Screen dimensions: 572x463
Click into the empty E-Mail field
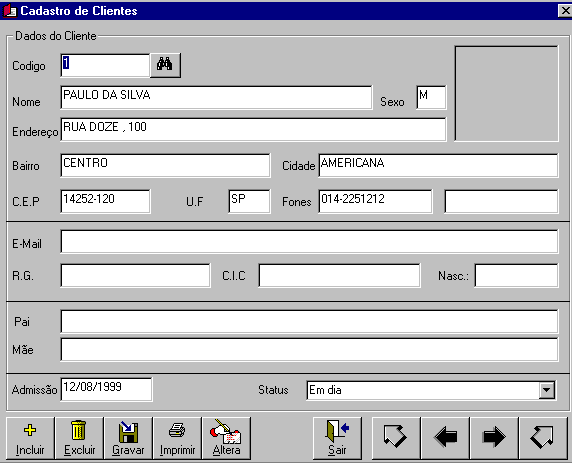pyautogui.click(x=309, y=241)
